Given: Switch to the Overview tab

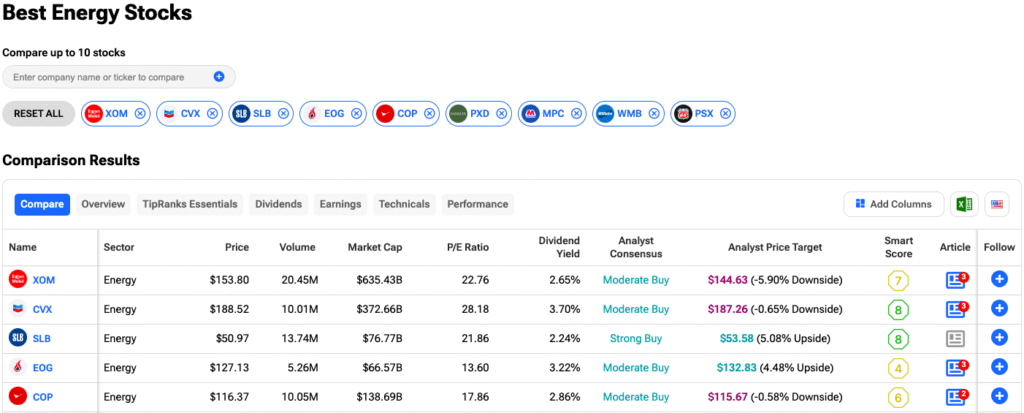Looking at the screenshot, I should [103, 204].
